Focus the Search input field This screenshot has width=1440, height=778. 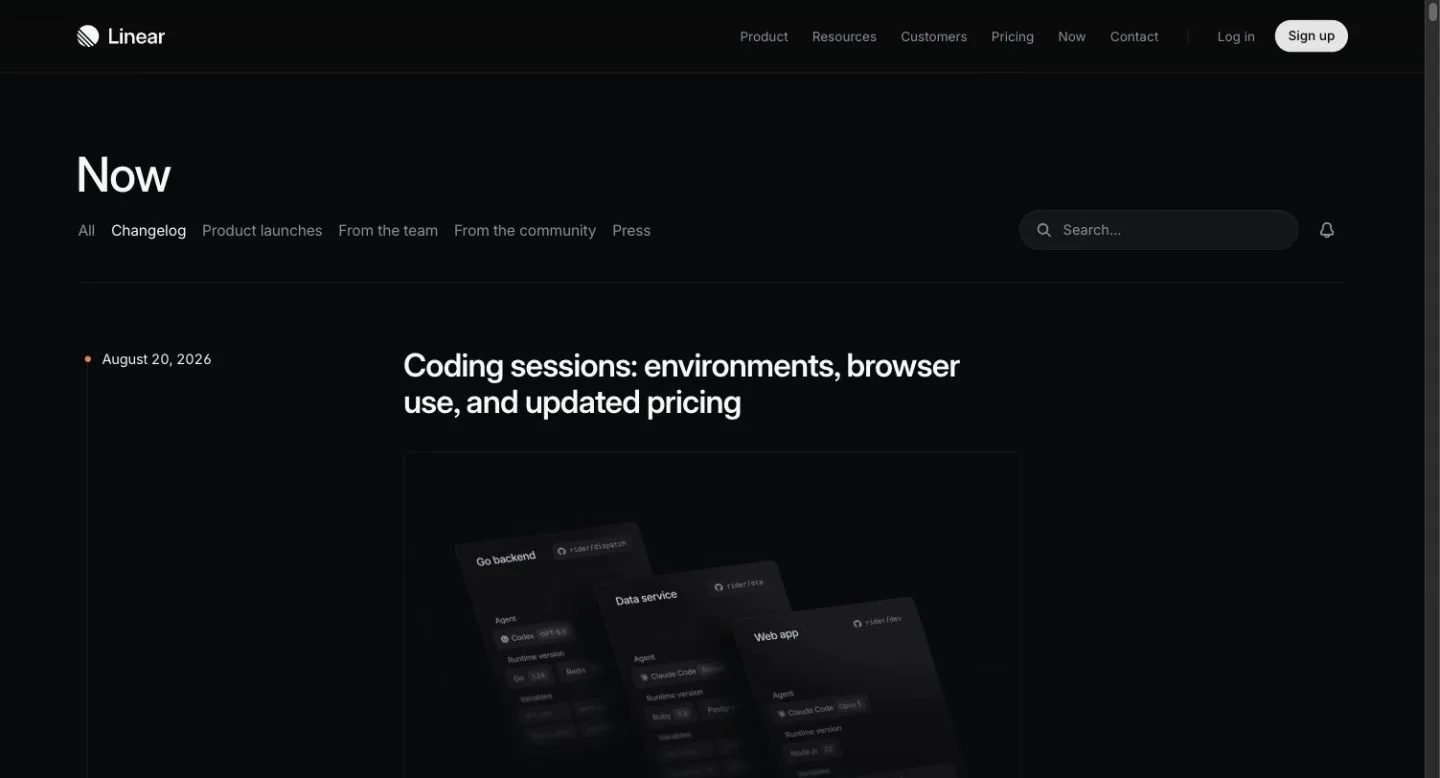1159,230
